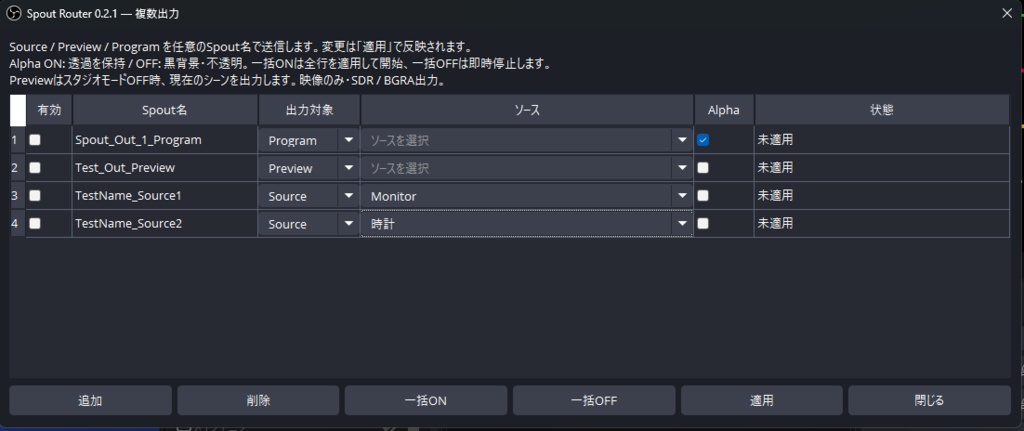Enable the TestName_Source1 row checkbox
The height and width of the screenshot is (431, 1024).
tap(35, 195)
